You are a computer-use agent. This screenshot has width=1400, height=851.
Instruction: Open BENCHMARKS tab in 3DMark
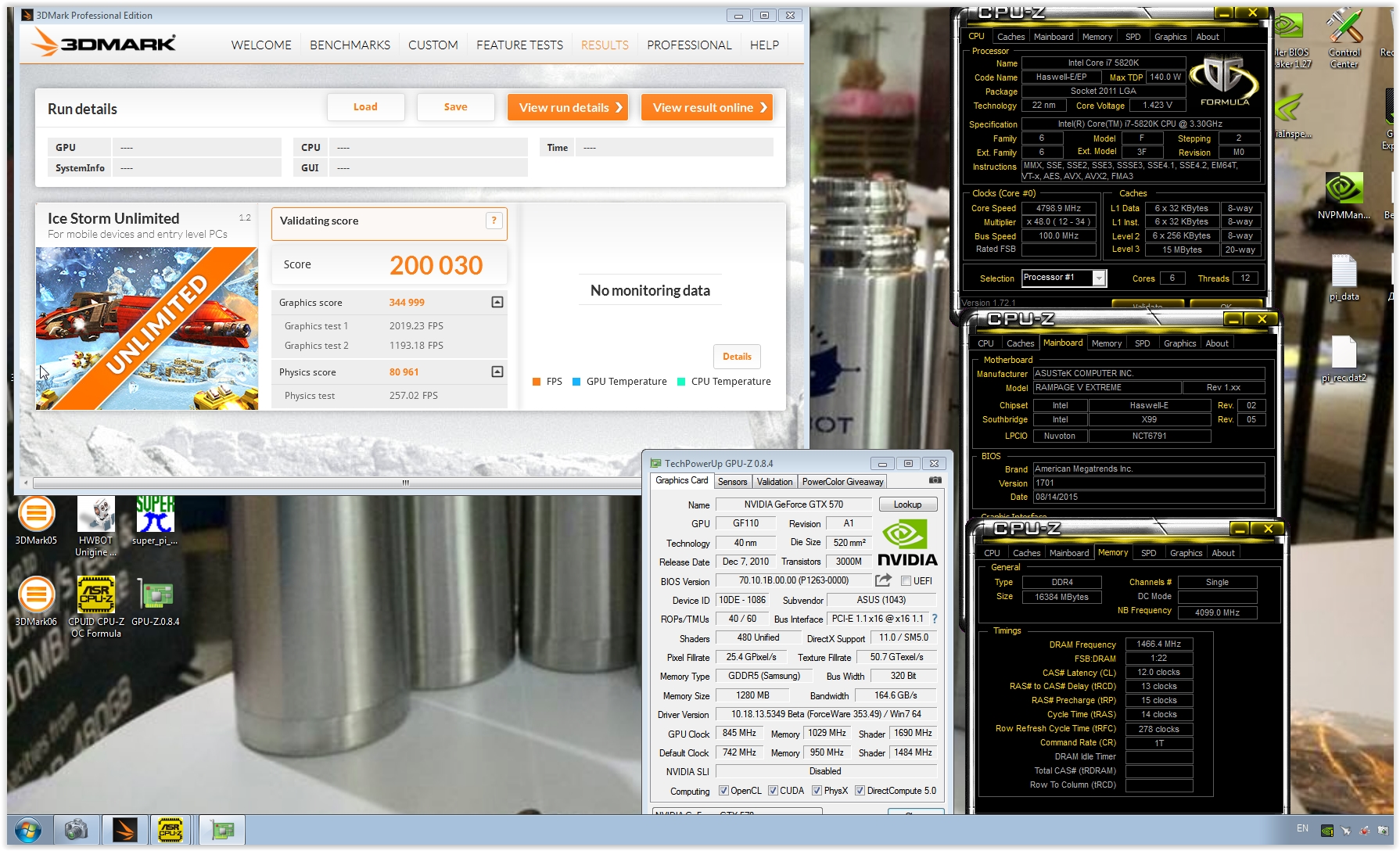pos(350,45)
